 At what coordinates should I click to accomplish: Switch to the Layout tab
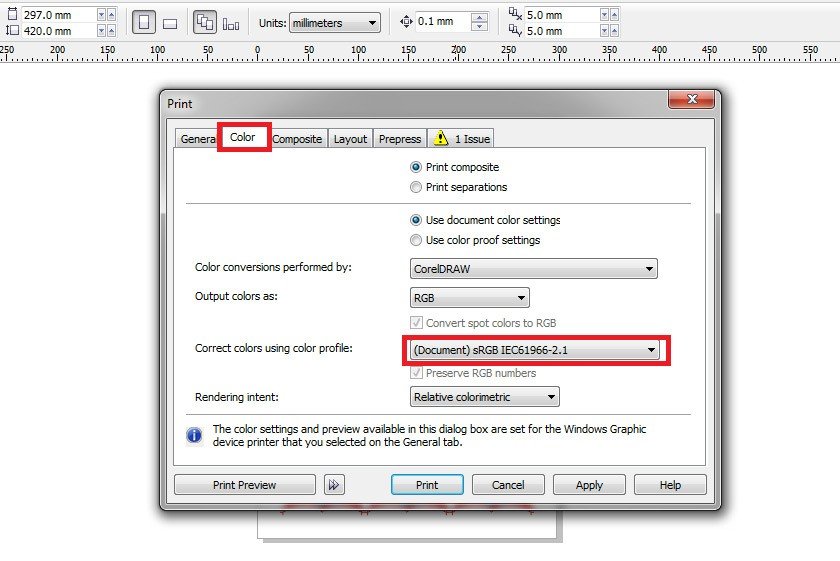[350, 139]
